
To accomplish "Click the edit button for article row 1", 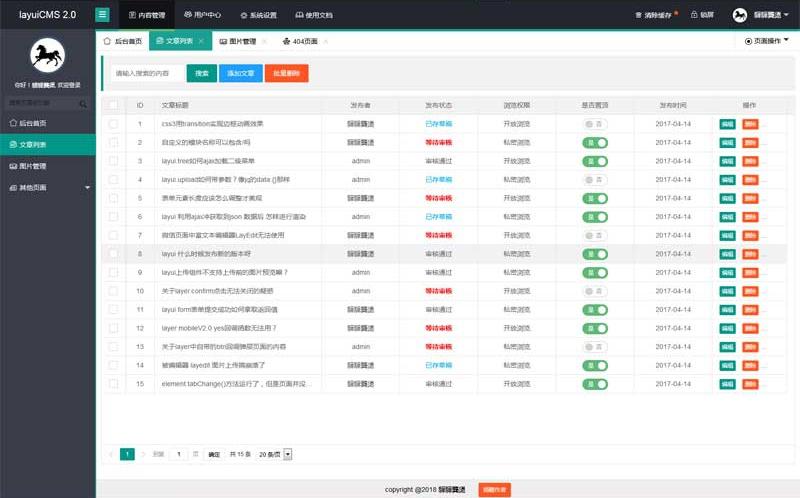I will tap(727, 123).
